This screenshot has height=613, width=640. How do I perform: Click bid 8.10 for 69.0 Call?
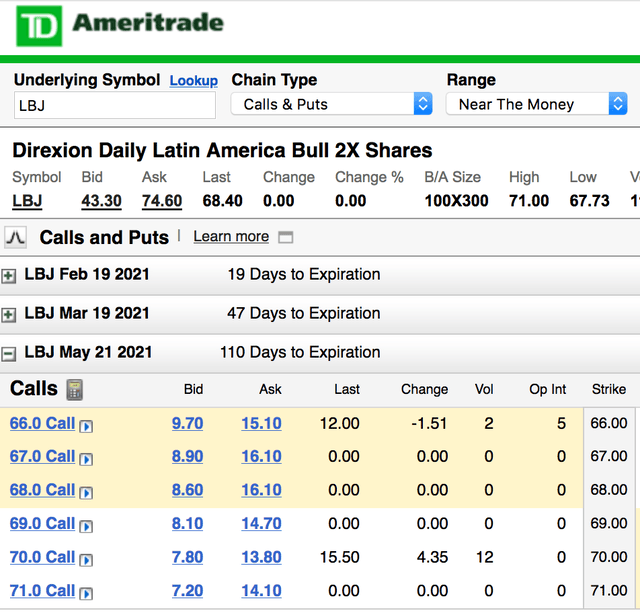point(187,523)
